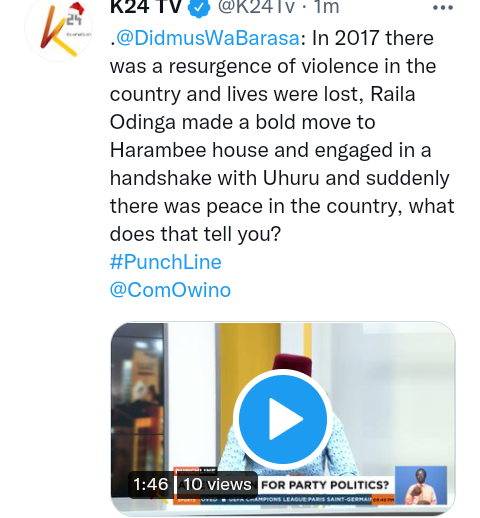Image resolution: width=480 pixels, height=518 pixels.
Task: Click the Santa hat on K24 logo
Action: click(x=76, y=9)
